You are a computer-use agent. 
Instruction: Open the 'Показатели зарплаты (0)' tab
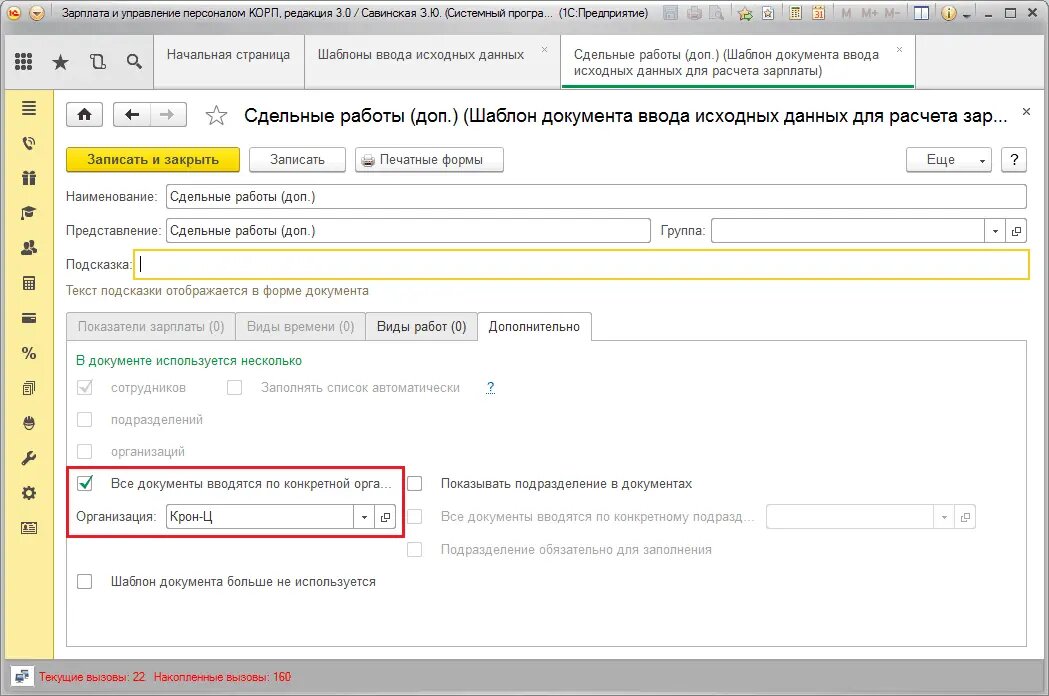coord(151,327)
